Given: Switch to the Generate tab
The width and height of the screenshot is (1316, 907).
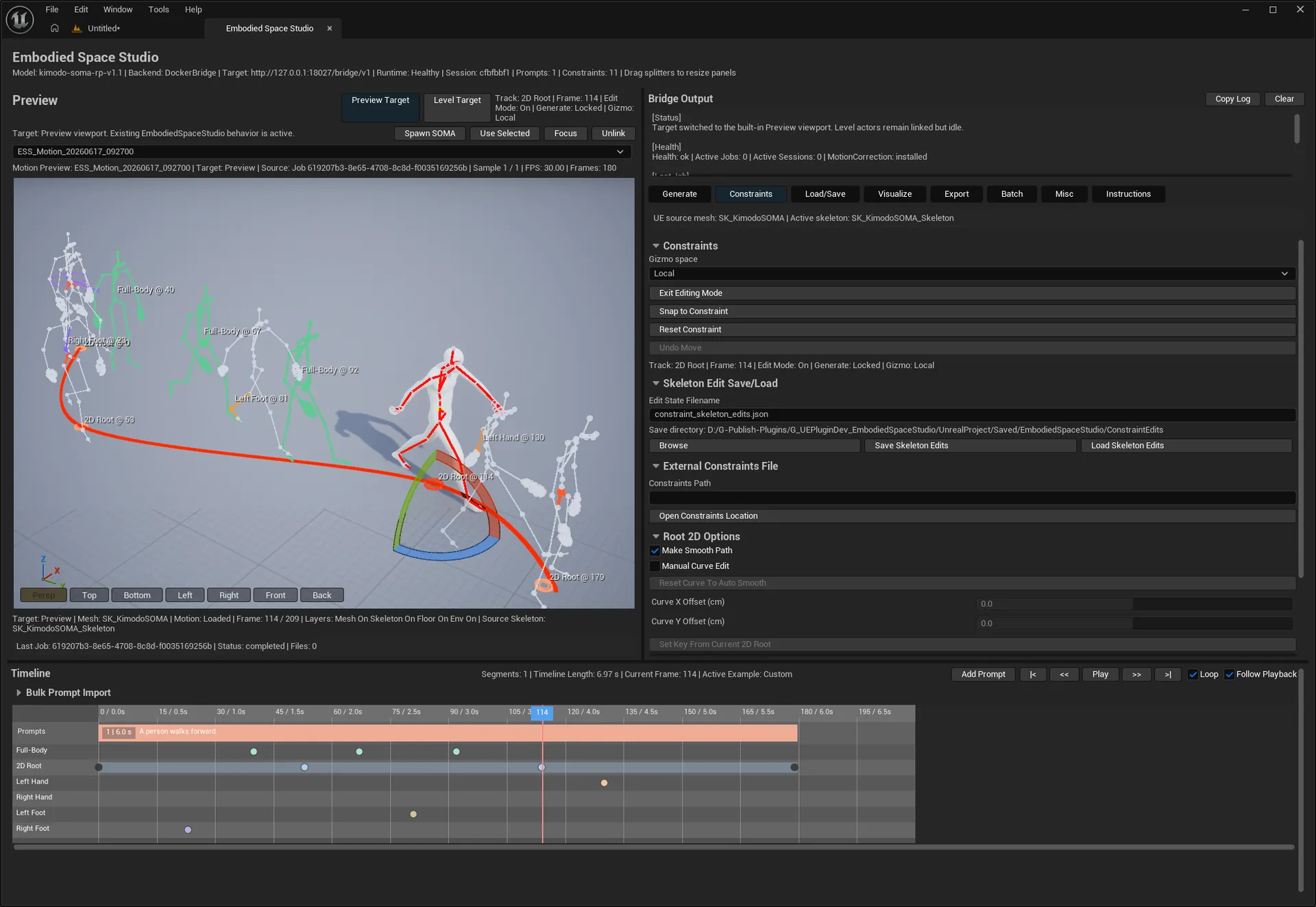Looking at the screenshot, I should coord(679,194).
